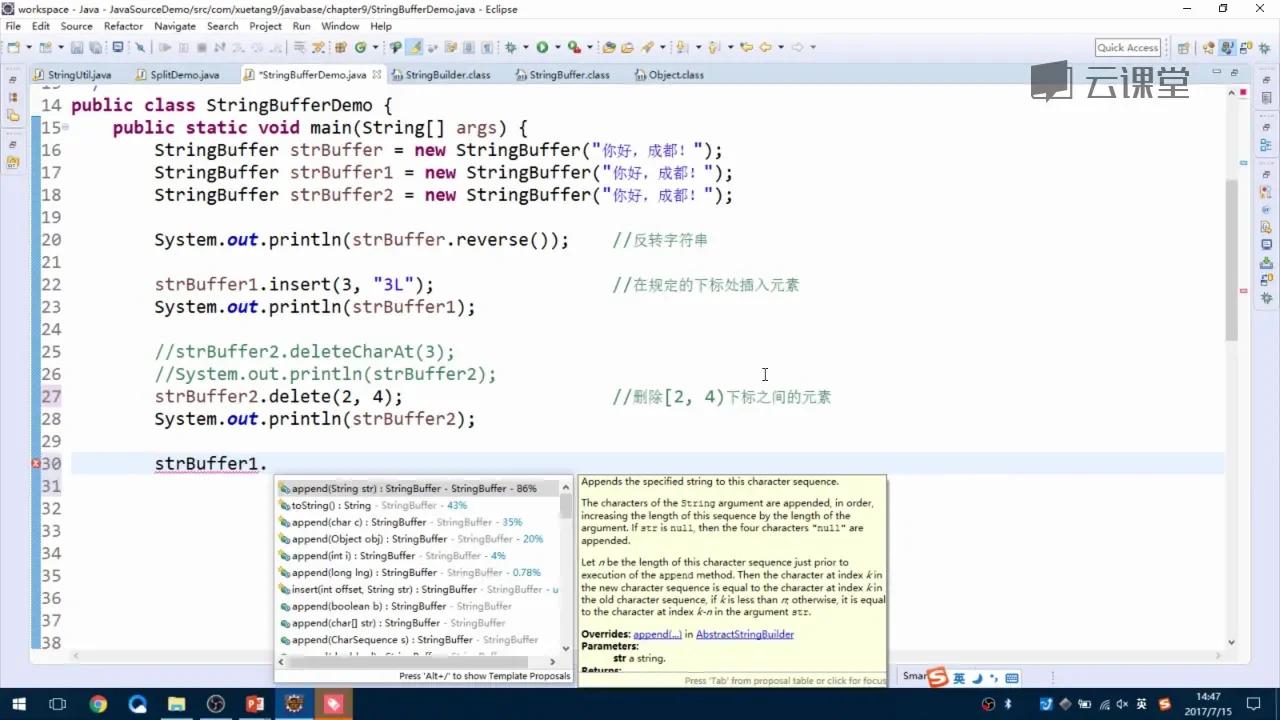This screenshot has width=1280, height=720.
Task: Open the dropdown next to the New wizard icon
Action: tap(28, 47)
